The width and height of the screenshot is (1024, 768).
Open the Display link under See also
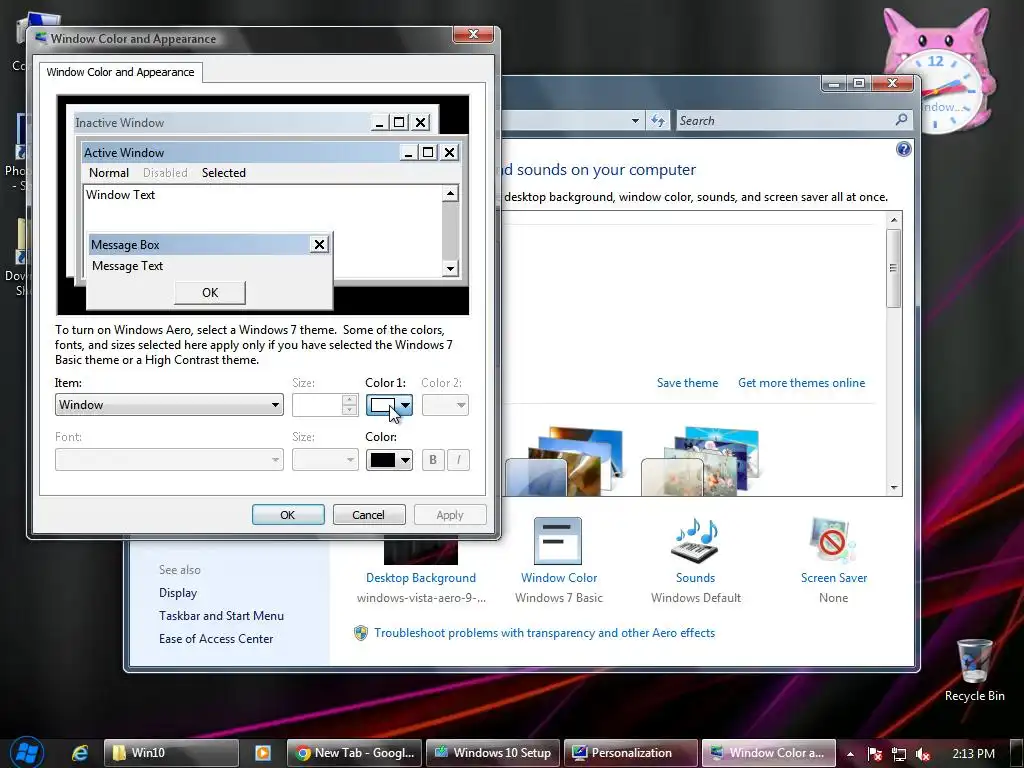click(x=178, y=593)
